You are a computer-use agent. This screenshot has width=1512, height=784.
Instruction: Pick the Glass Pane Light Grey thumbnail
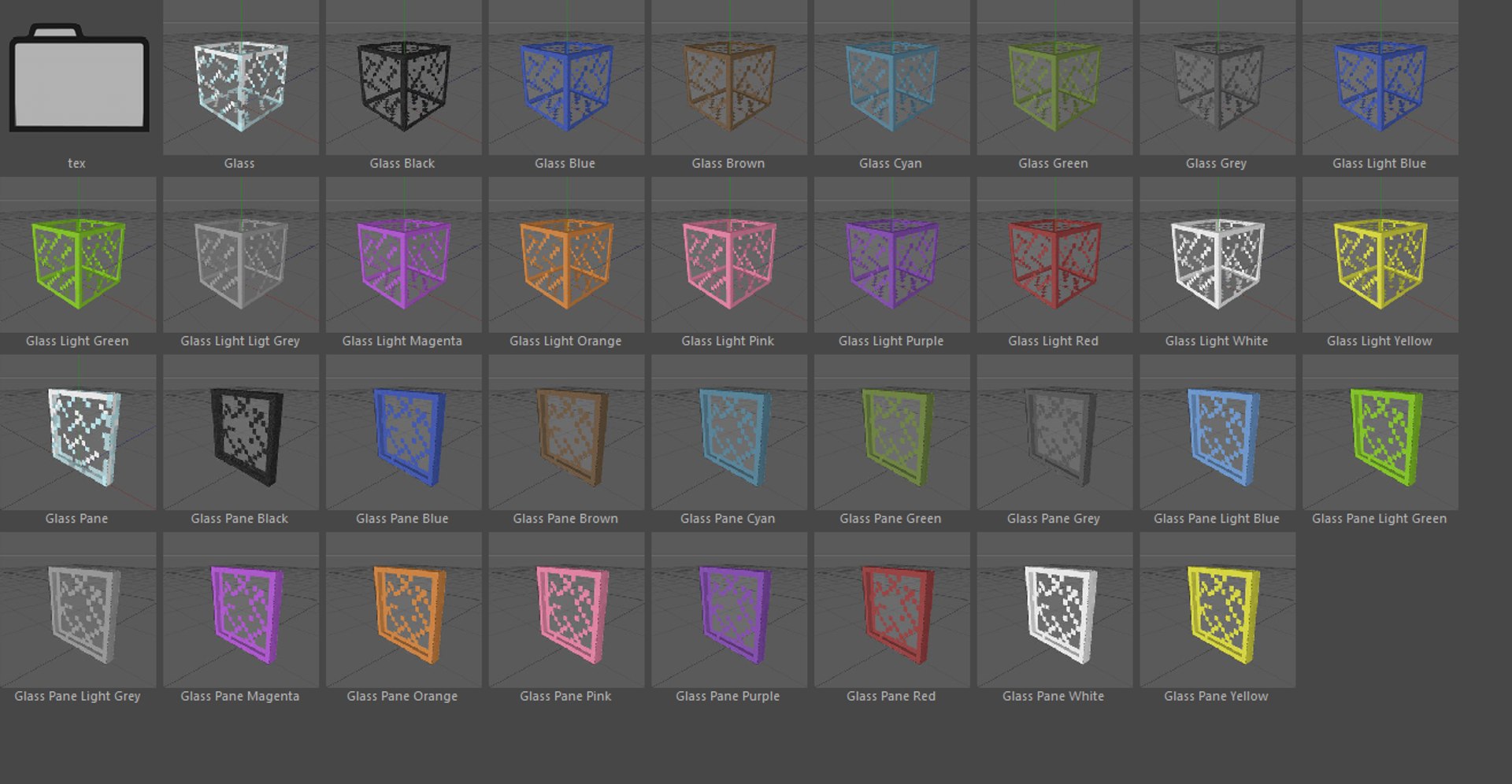[78, 610]
